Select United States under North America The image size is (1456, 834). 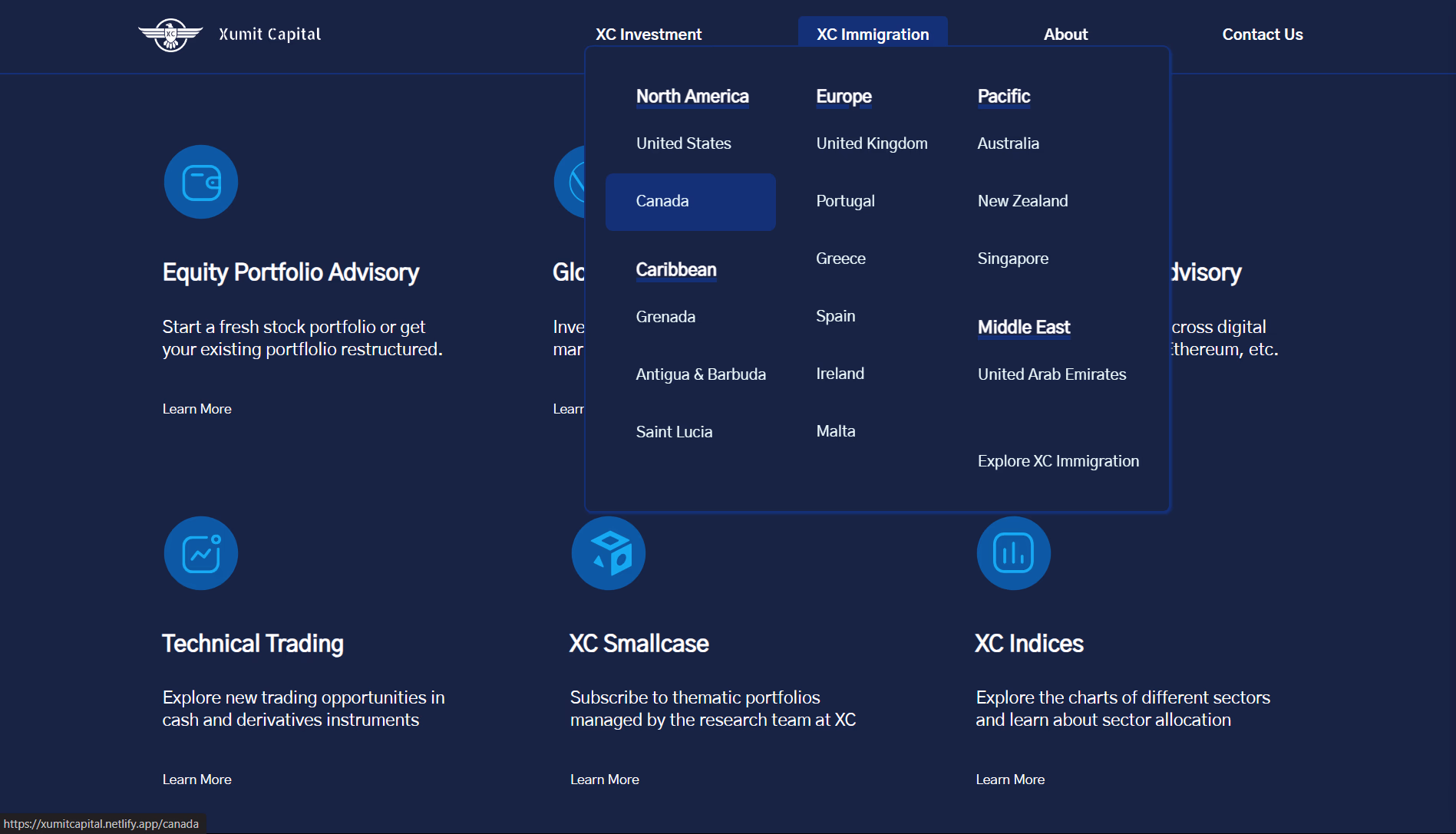click(683, 143)
